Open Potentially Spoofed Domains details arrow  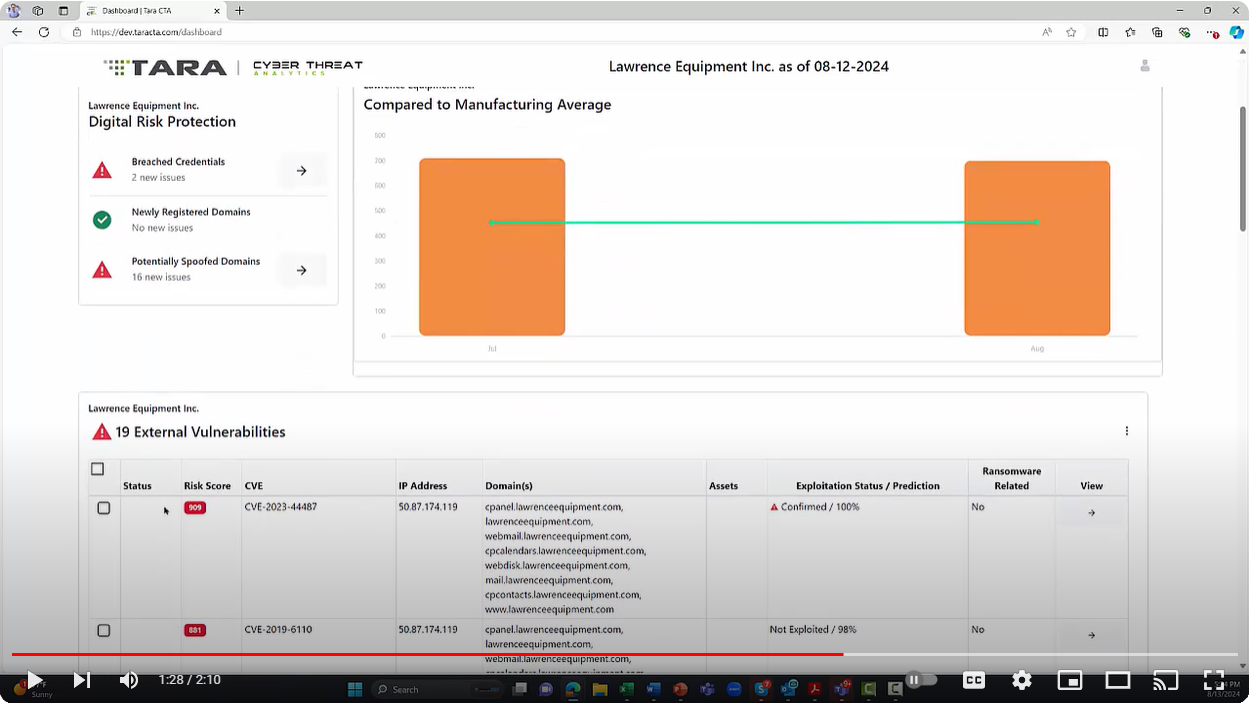pyautogui.click(x=301, y=270)
